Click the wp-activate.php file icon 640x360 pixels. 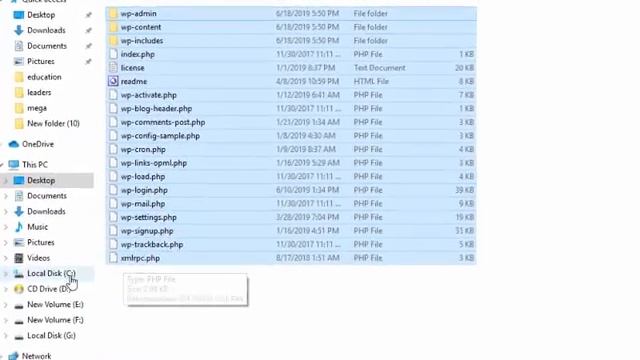tap(113, 95)
